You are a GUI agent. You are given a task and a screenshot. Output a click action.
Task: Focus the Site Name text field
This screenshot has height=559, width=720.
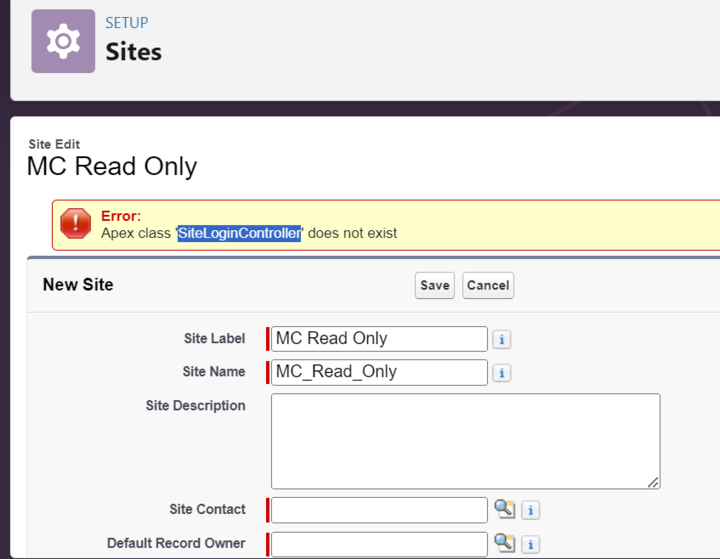point(379,372)
